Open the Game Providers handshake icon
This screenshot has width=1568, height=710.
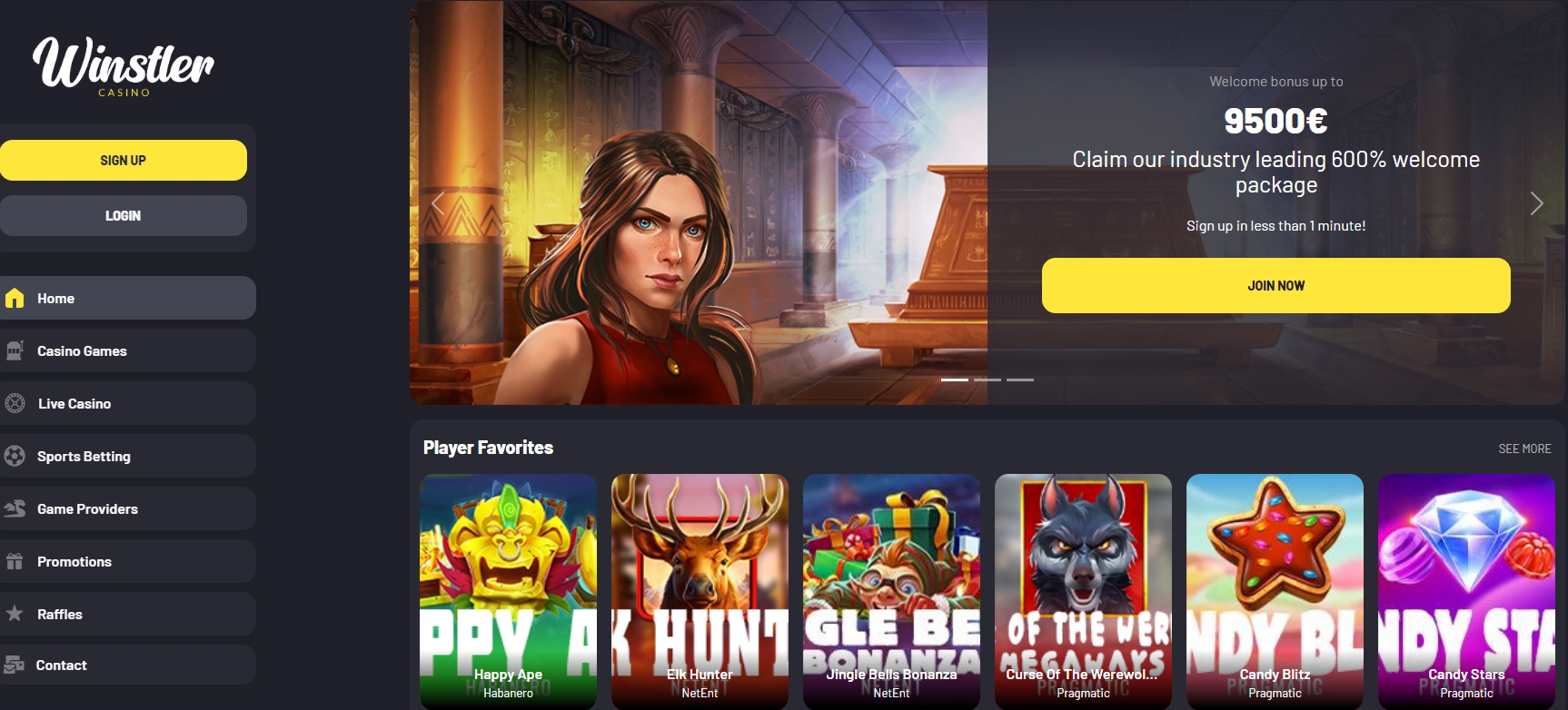(x=15, y=508)
